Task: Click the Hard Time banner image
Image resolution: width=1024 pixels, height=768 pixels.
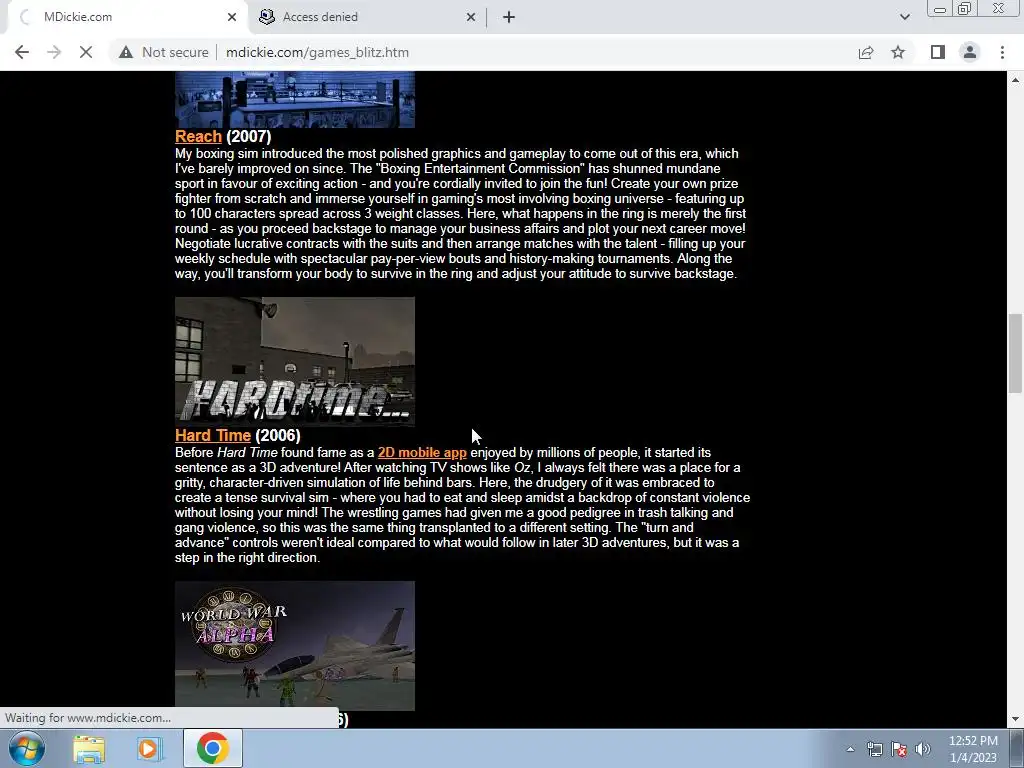Action: [x=295, y=361]
